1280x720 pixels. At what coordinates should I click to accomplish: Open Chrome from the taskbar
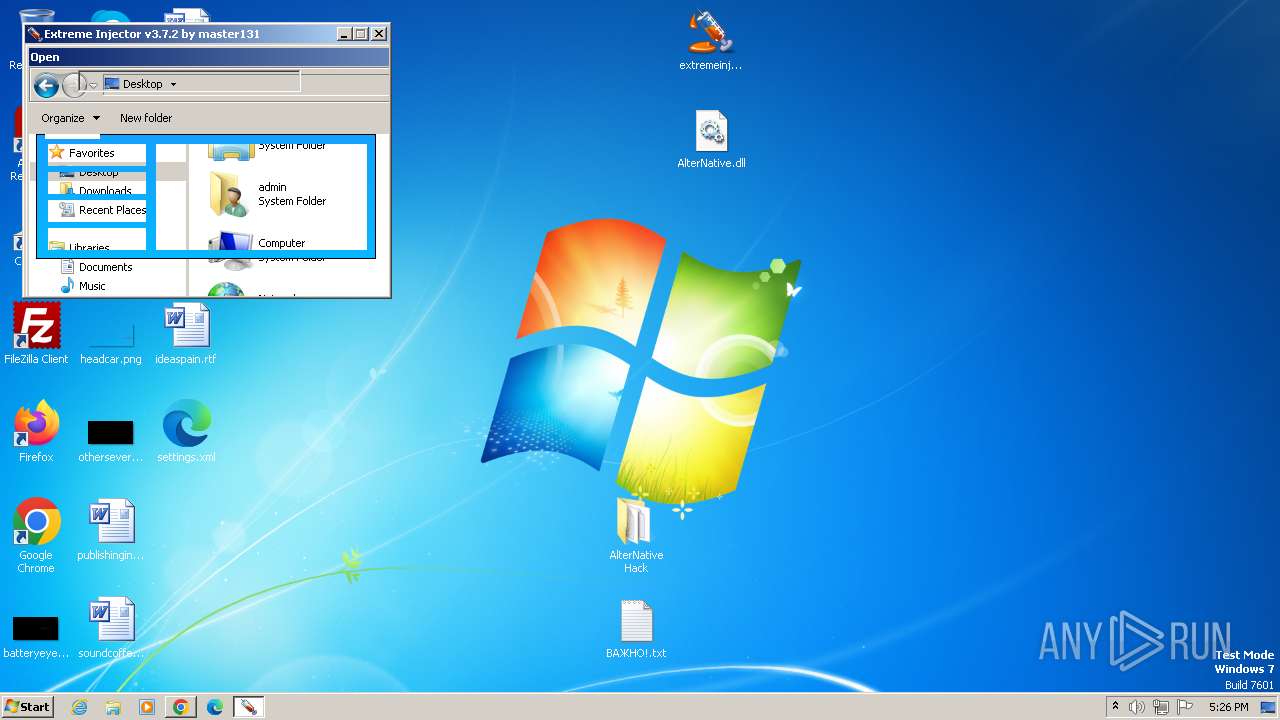point(181,707)
